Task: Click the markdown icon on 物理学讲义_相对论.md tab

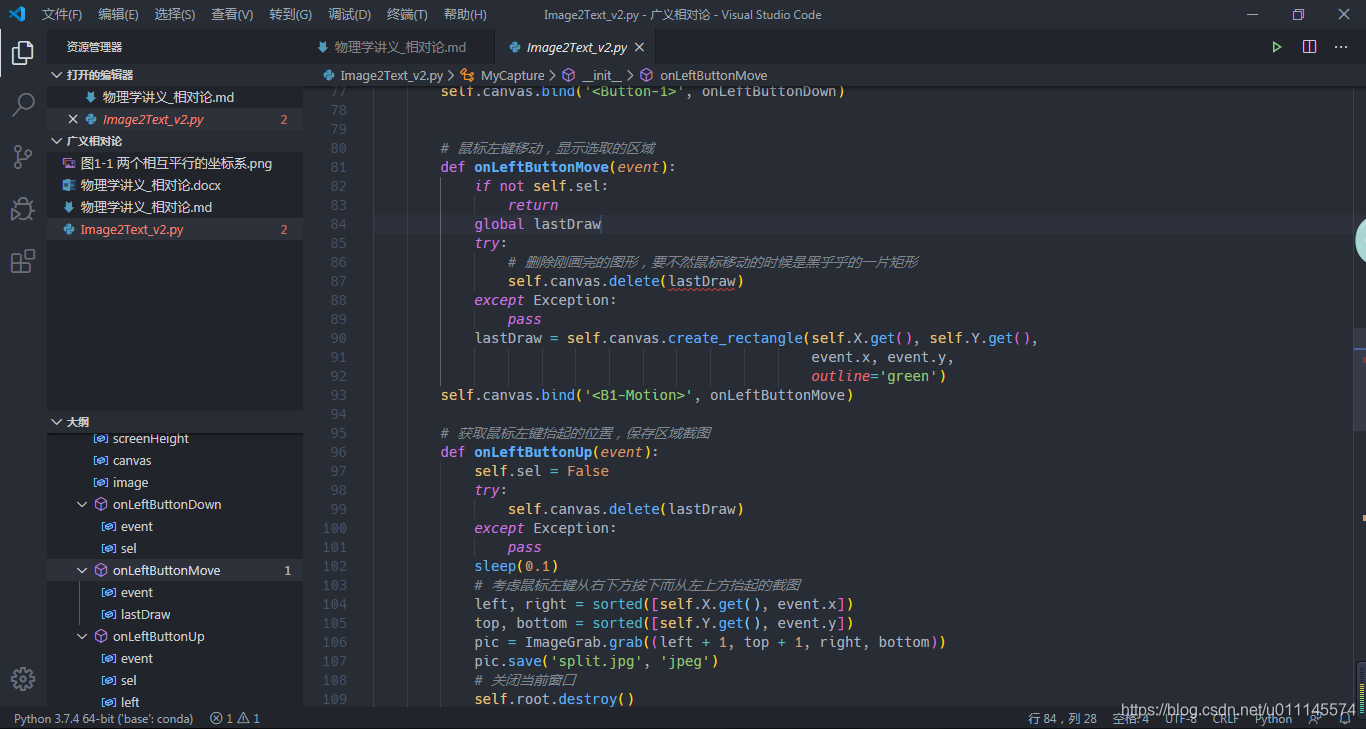Action: [x=322, y=47]
